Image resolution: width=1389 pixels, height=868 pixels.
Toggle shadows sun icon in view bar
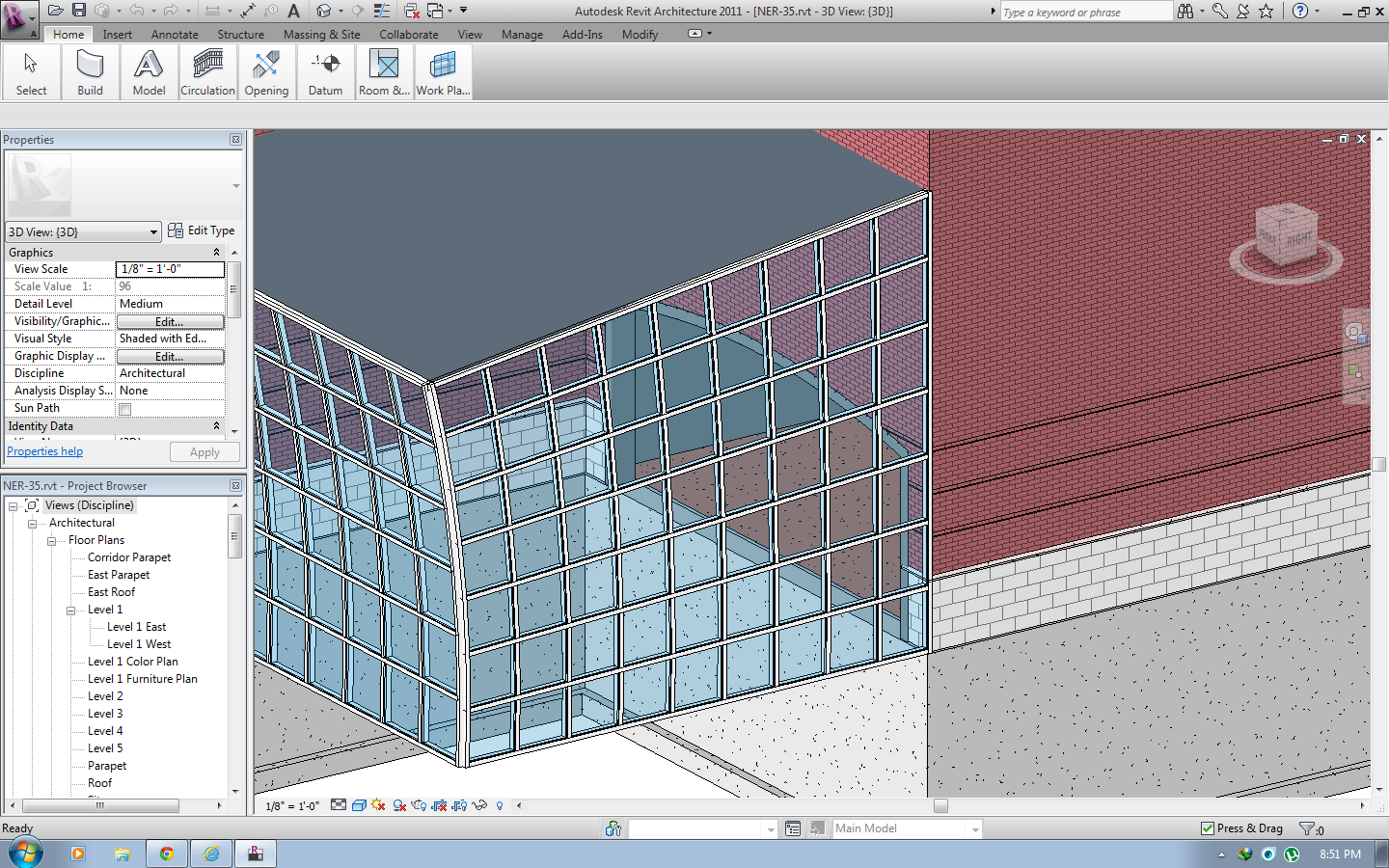378,805
